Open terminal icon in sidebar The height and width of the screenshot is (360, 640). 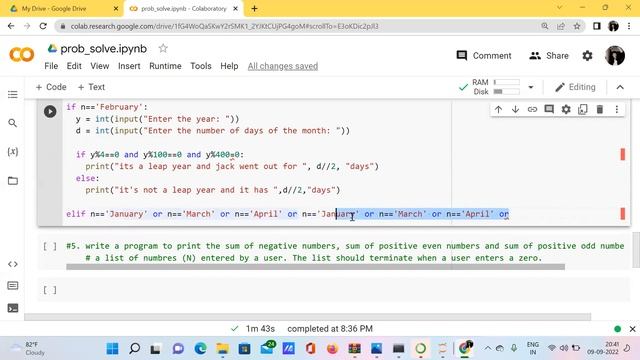(x=13, y=308)
